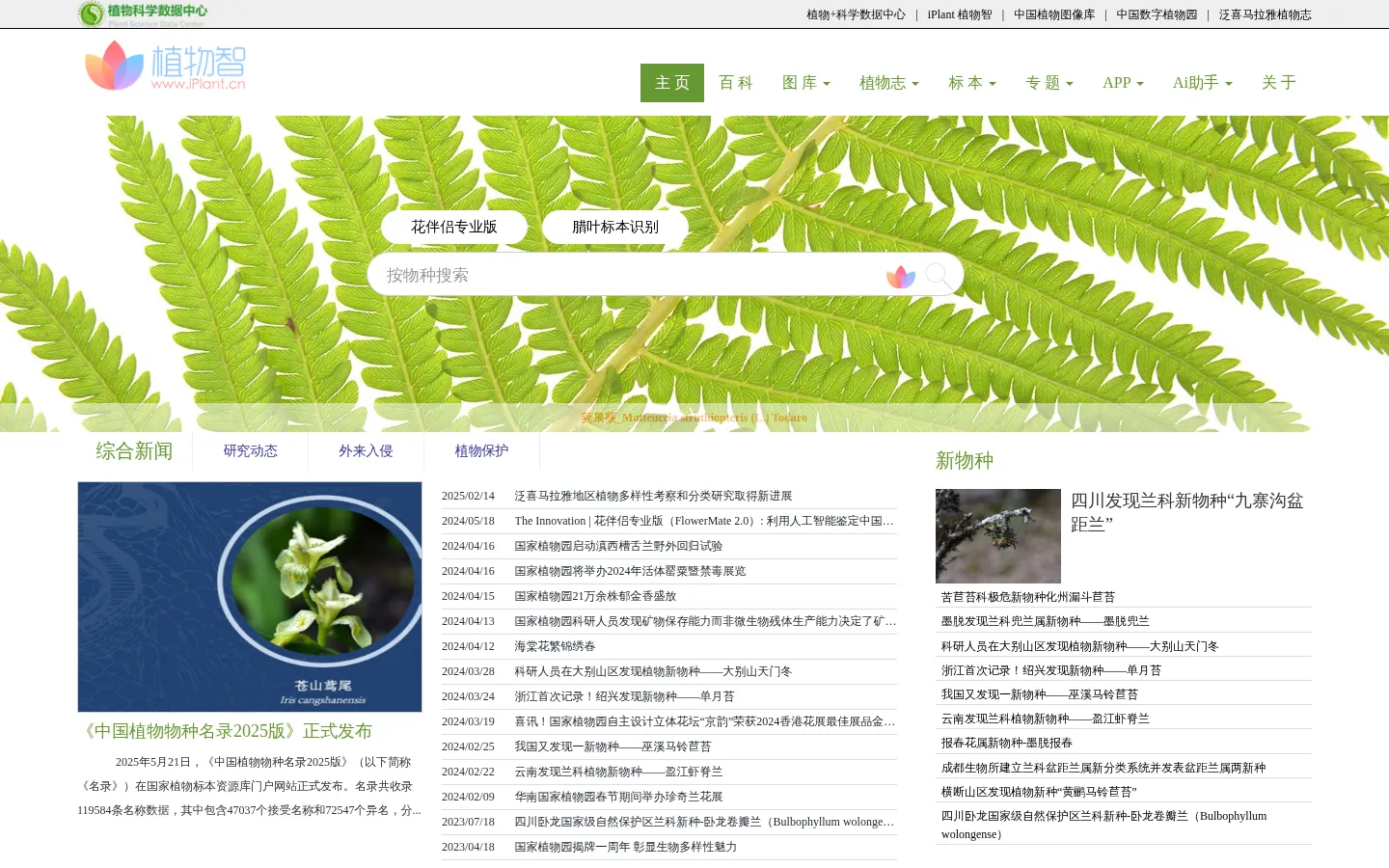Click the 新物种 section heading
1389x868 pixels.
pyautogui.click(x=965, y=461)
